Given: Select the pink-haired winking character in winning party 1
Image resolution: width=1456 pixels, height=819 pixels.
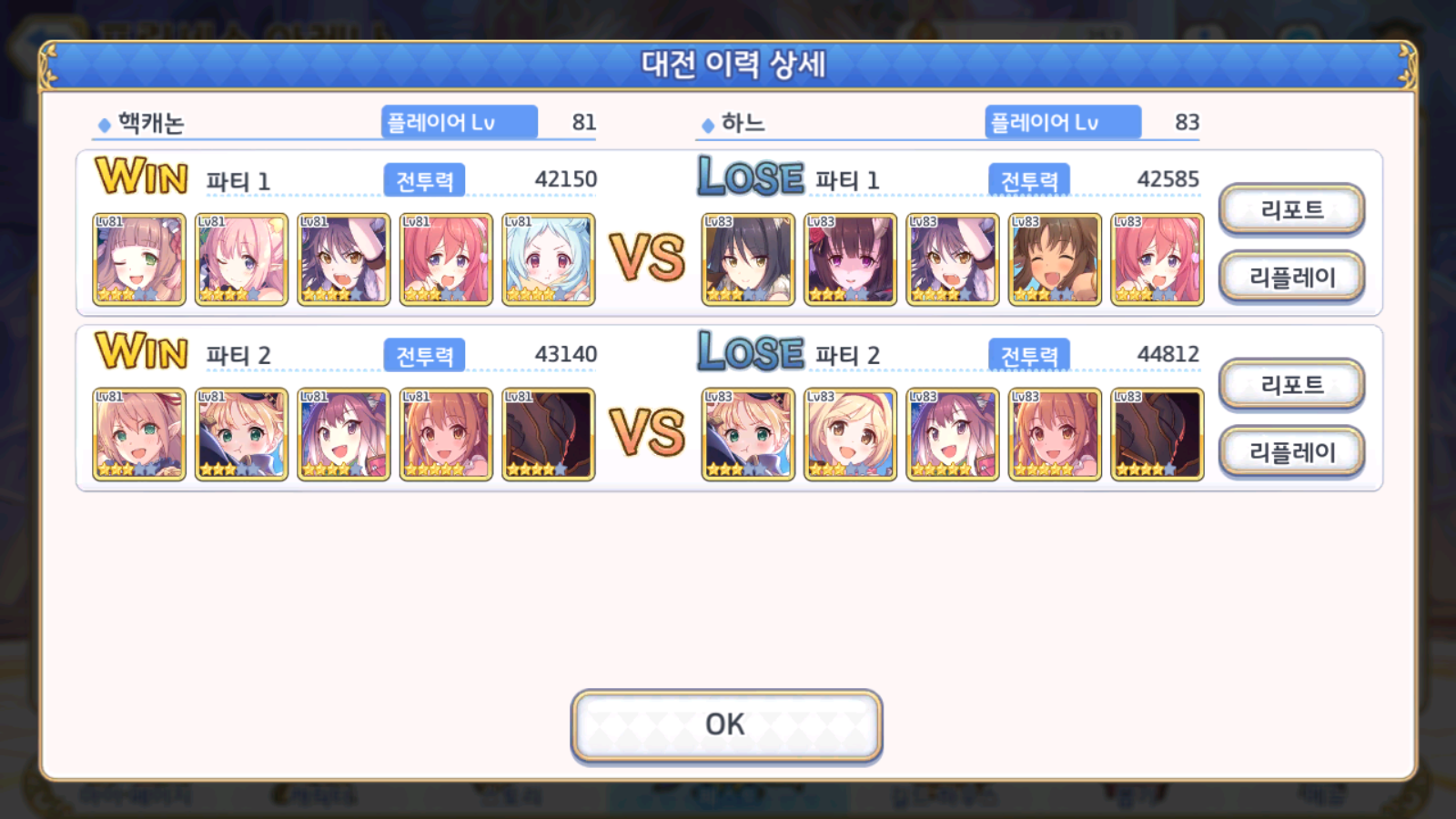Looking at the screenshot, I should (241, 259).
